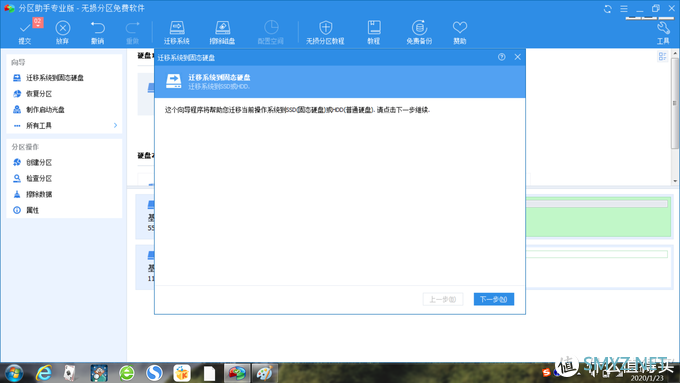Click the 放弃 (discard) icon

(x=62, y=28)
